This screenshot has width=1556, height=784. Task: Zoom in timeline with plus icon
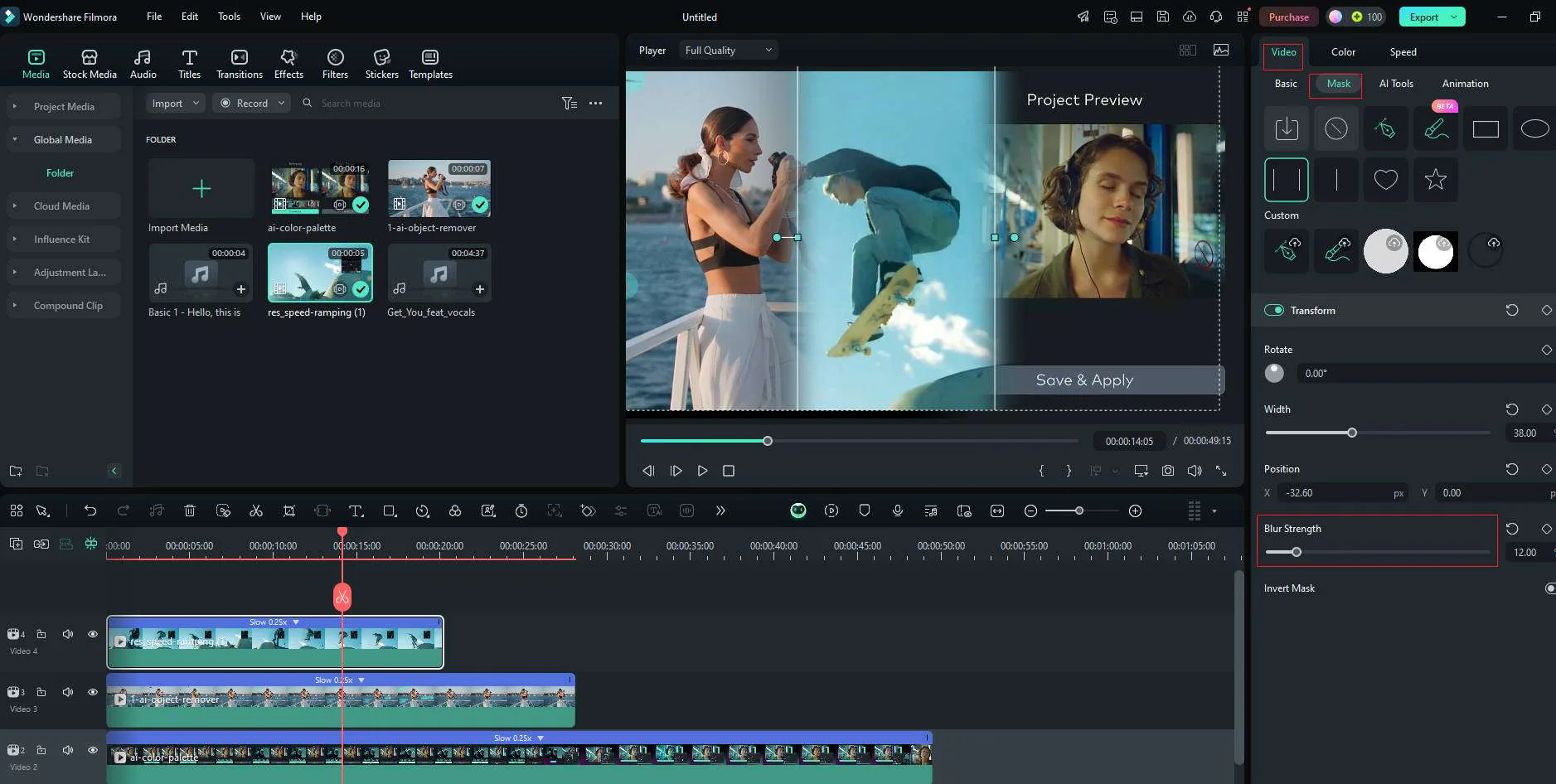click(1135, 511)
